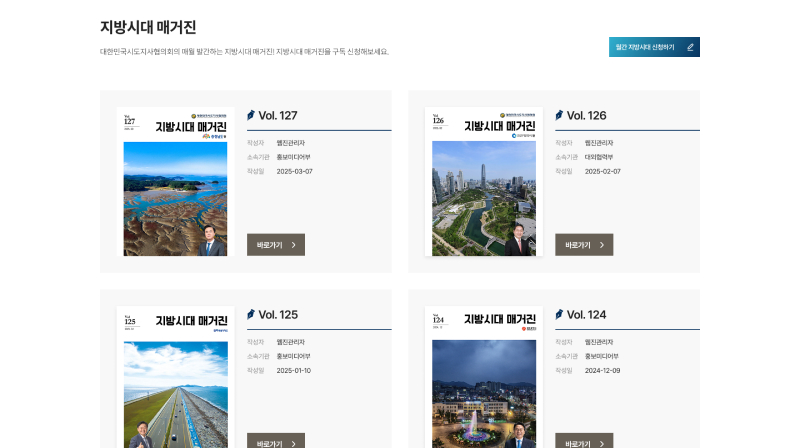800x448 pixels.
Task: Click the Vol. 127 title link
Action: (x=278, y=116)
